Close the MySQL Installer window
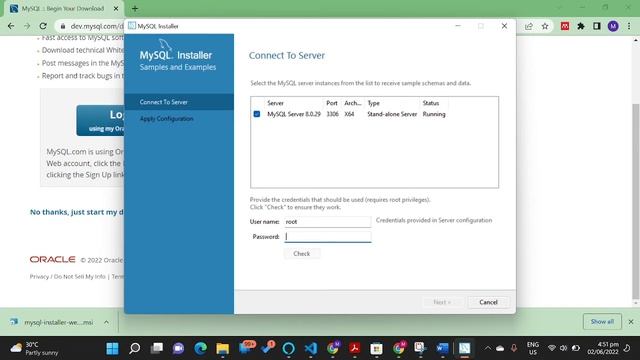 point(504,26)
